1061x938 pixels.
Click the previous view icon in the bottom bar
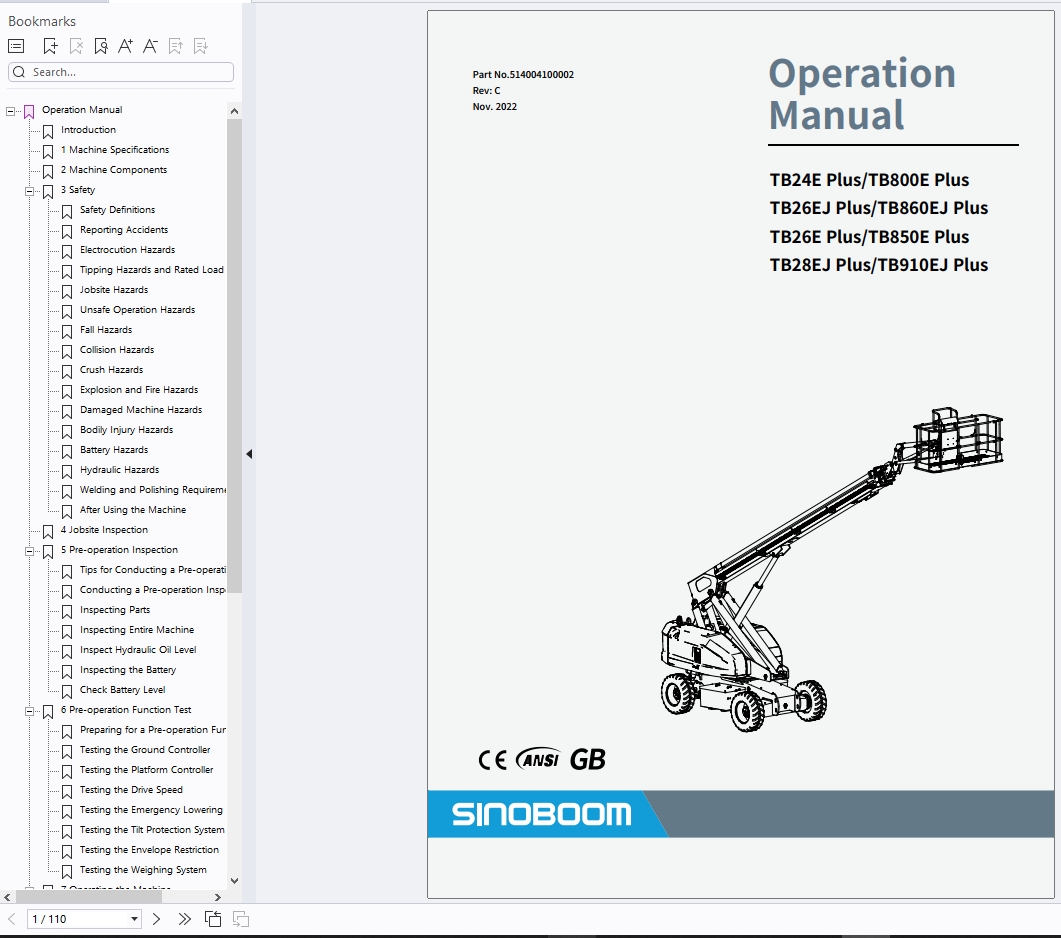(213, 919)
